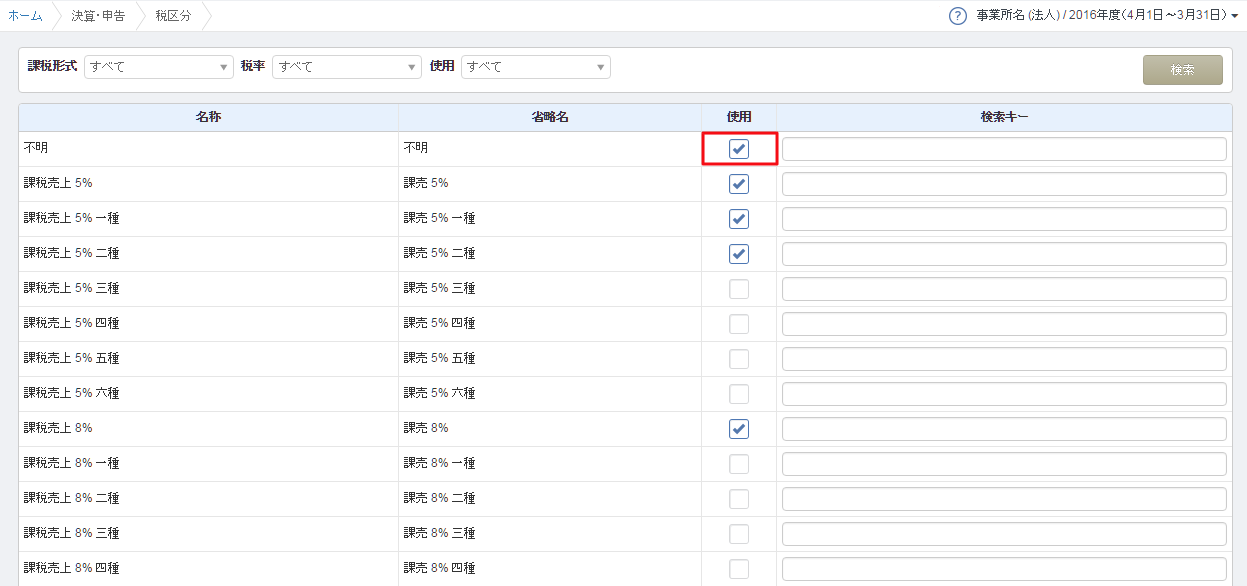Toggle 使用 checkbox for 課税売上 5% 二種
1247x586 pixels.
click(x=739, y=254)
